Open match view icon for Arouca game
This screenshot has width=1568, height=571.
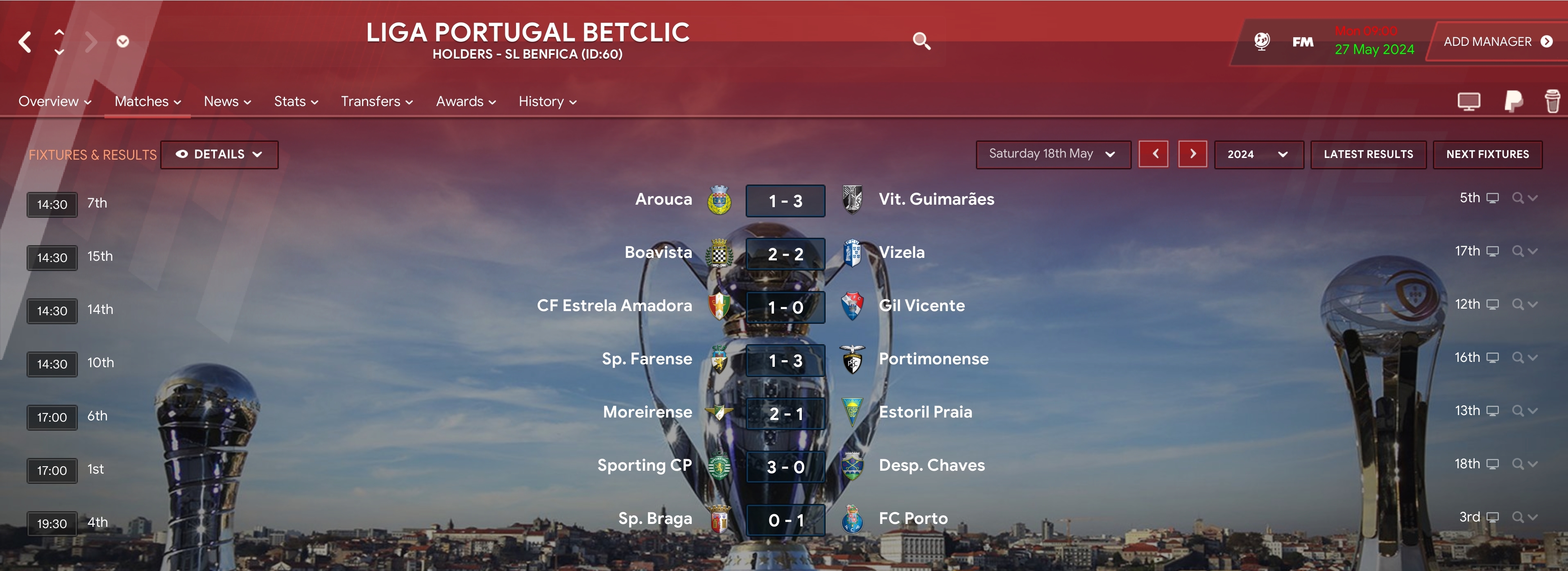[x=1493, y=198]
